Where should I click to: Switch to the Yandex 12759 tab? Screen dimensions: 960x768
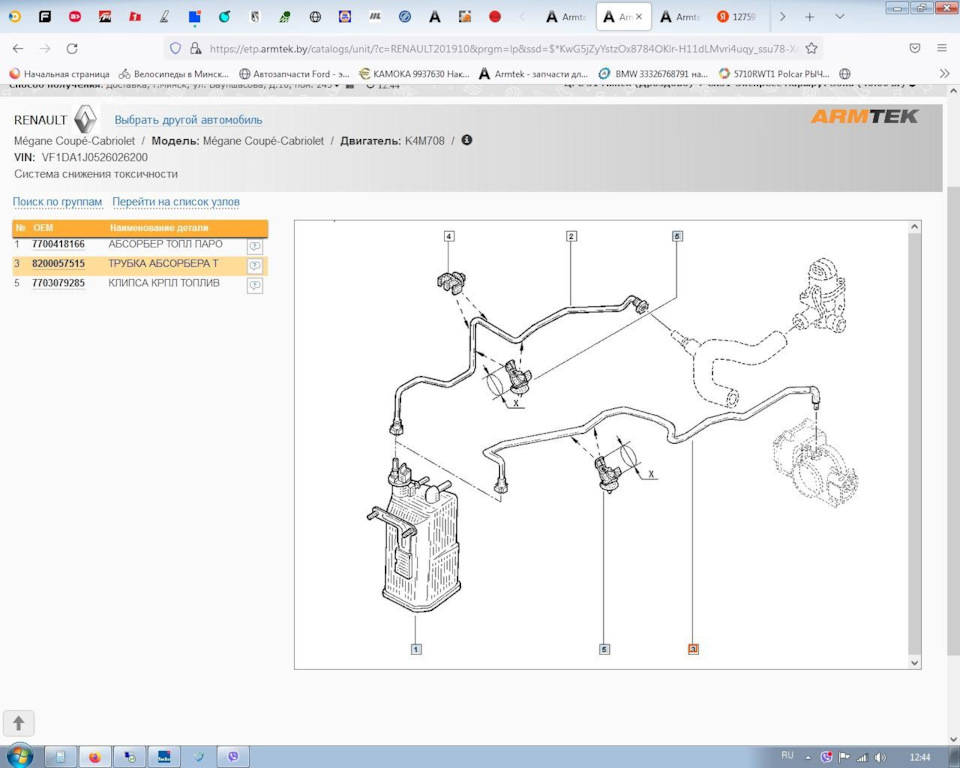click(736, 17)
